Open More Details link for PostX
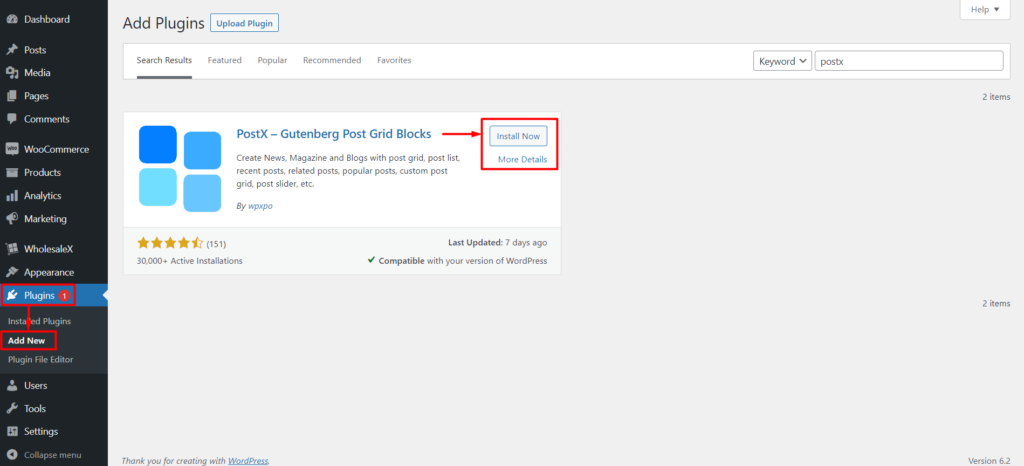Viewport: 1024px width, 466px height. point(522,160)
